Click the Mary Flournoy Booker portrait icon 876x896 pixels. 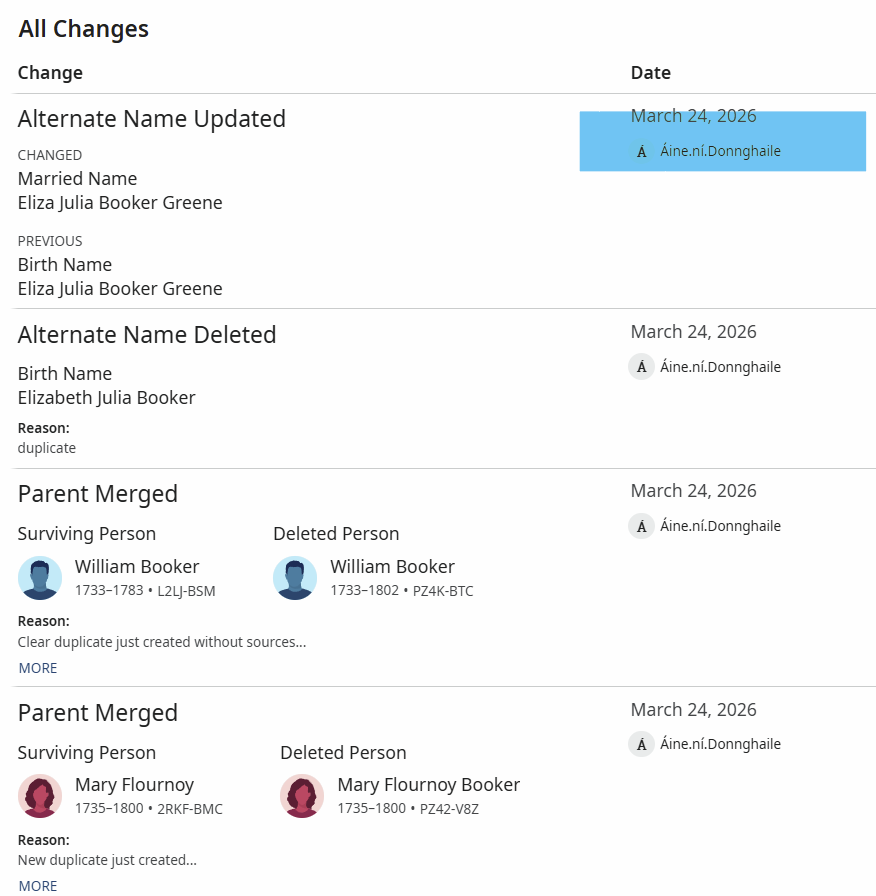pos(302,796)
